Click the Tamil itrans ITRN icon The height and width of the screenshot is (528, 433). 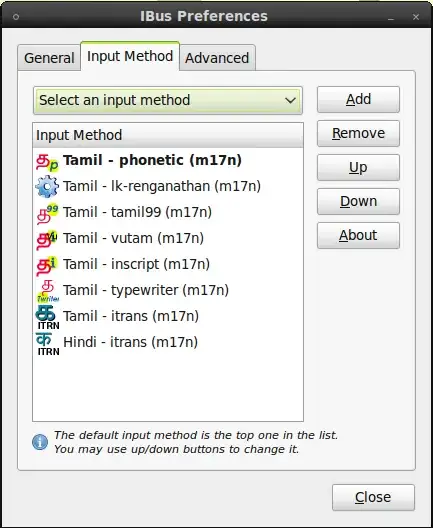click(48, 317)
